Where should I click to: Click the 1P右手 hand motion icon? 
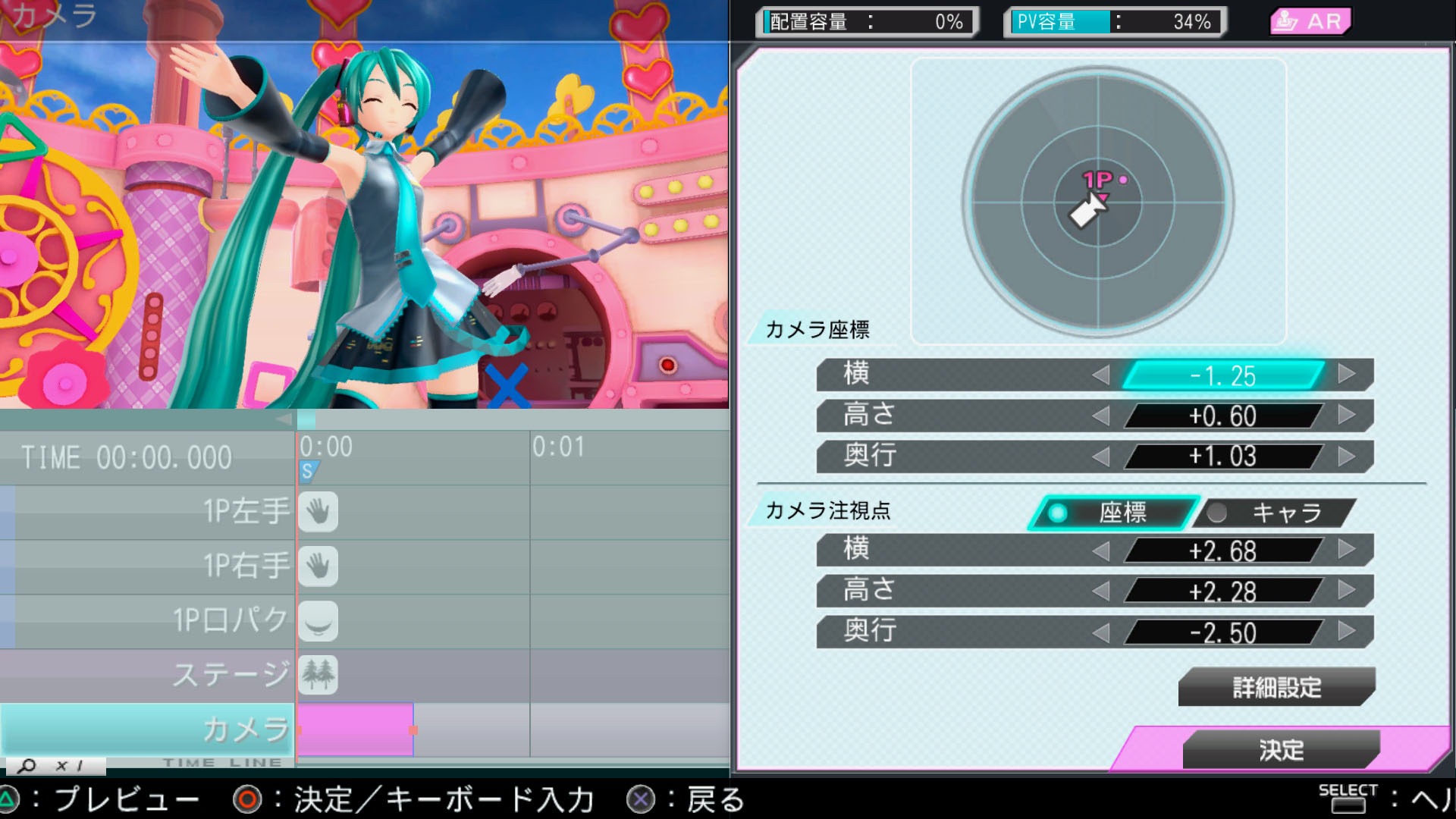[318, 566]
